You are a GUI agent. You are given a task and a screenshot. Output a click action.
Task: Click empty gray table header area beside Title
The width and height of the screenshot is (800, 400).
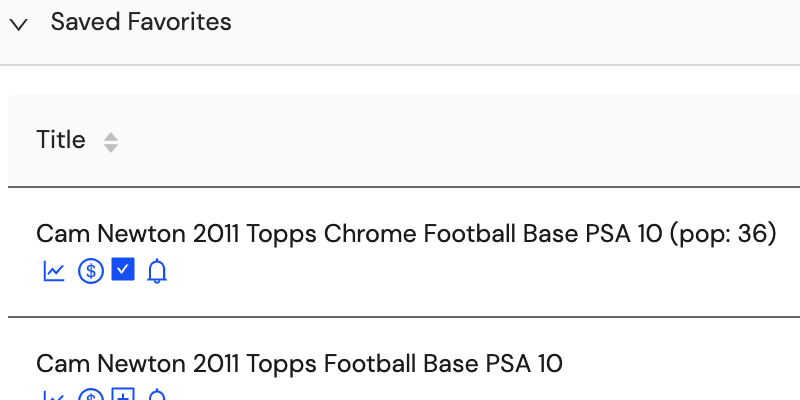tap(459, 140)
